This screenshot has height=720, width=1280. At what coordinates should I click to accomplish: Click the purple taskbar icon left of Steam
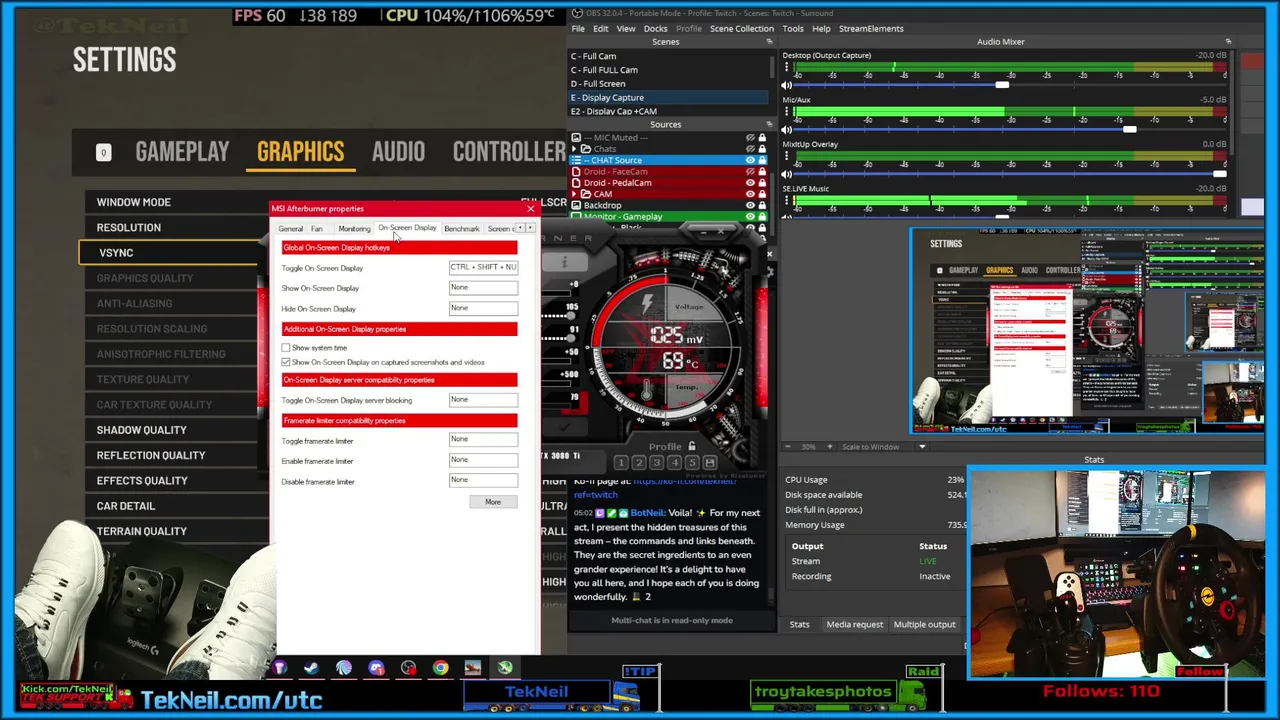pyautogui.click(x=279, y=668)
